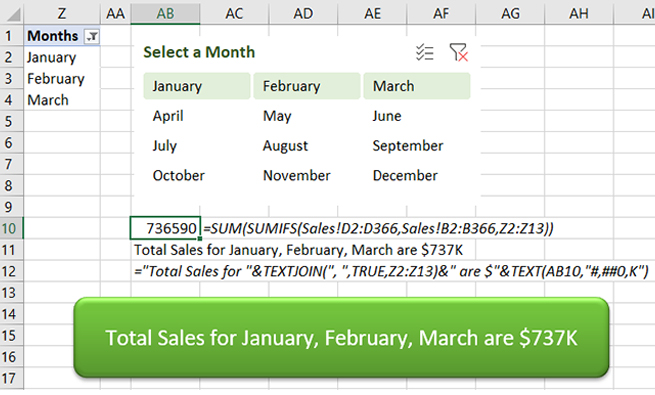Select April in the month slicer

tap(197, 116)
